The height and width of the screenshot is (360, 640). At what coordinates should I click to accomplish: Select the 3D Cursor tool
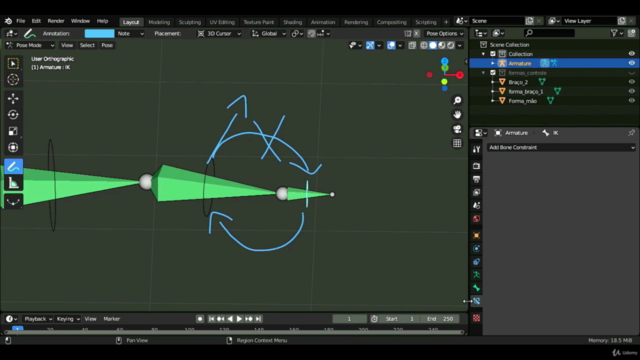point(13,80)
